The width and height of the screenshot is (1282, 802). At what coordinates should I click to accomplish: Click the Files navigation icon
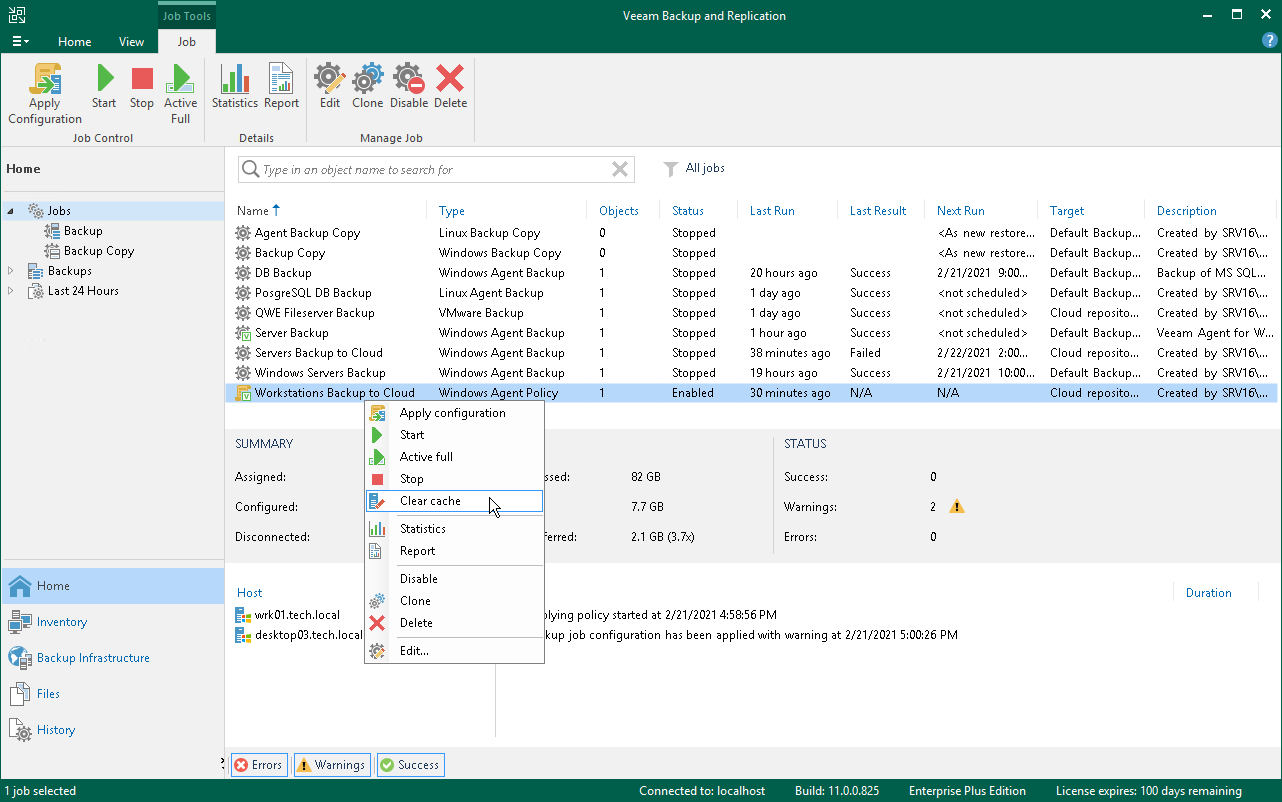click(x=20, y=694)
